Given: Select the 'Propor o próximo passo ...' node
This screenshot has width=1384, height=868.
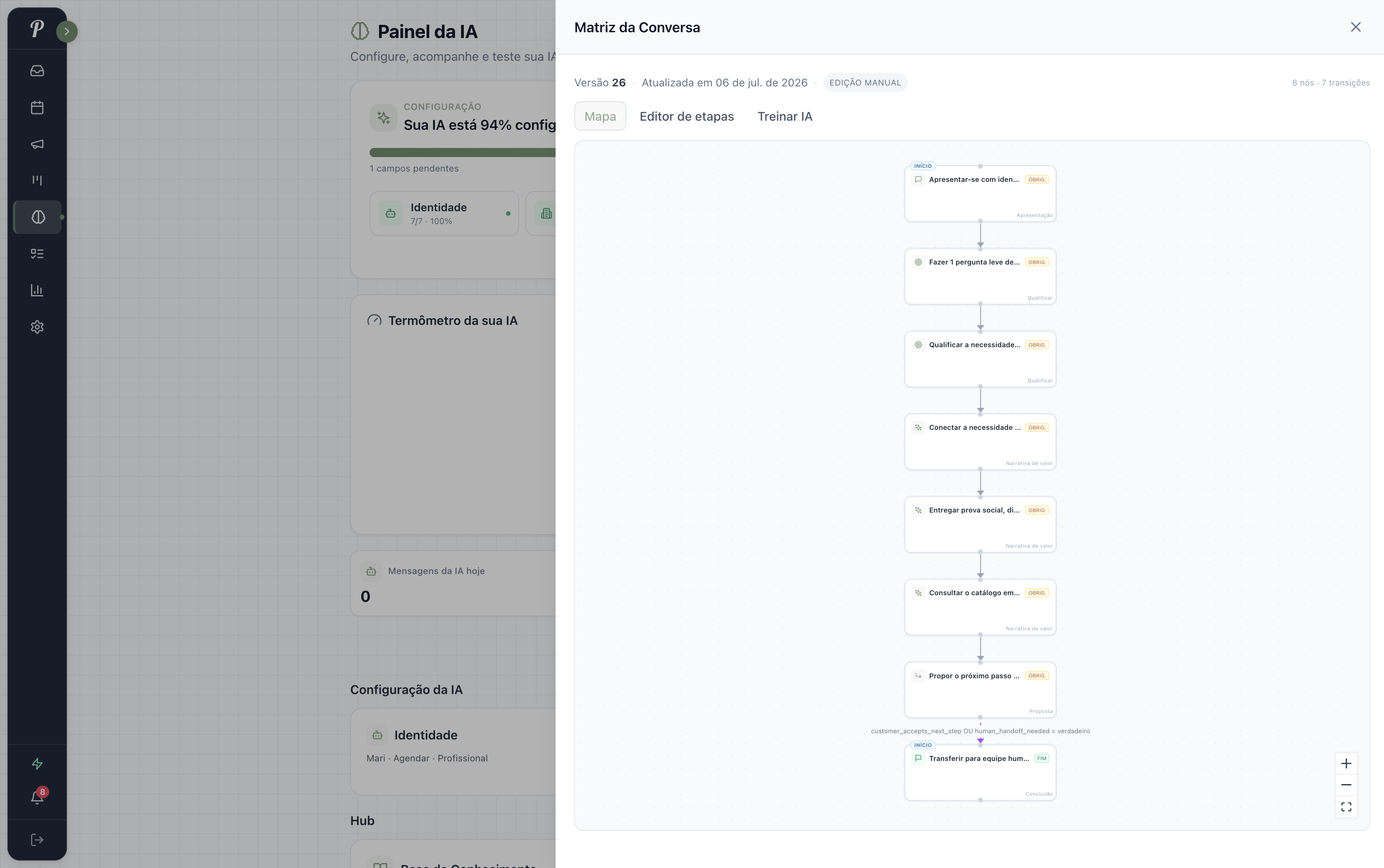Looking at the screenshot, I should click(x=980, y=689).
